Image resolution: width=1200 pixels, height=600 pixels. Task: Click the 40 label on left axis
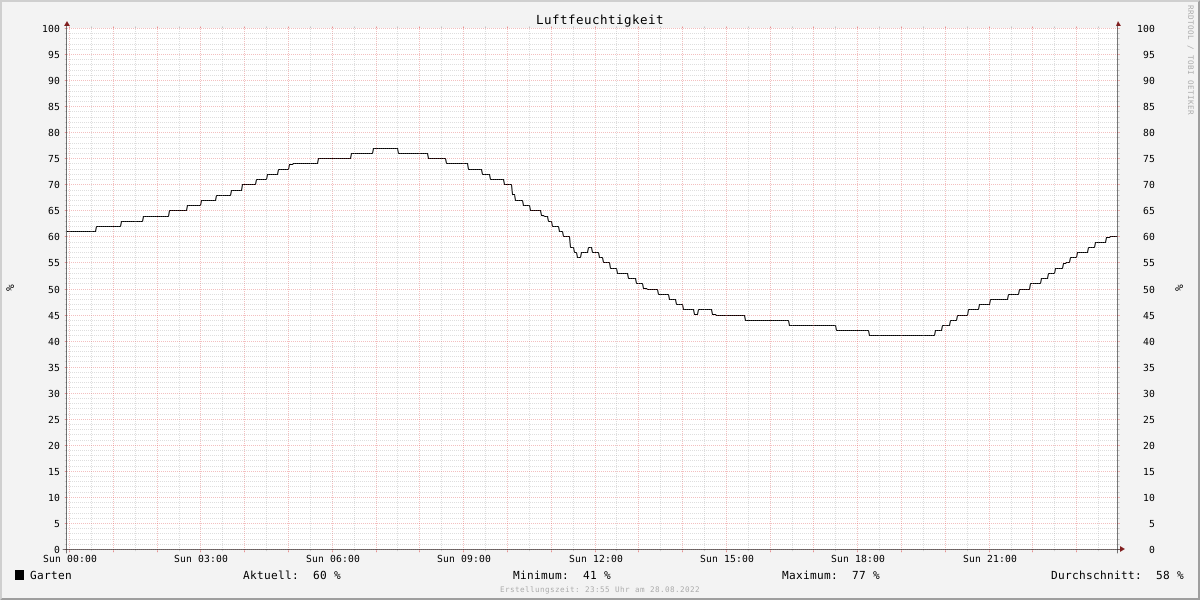tap(54, 341)
